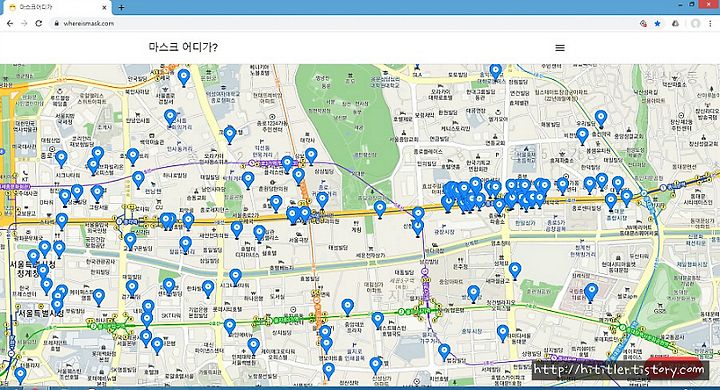
Task: Select the pin directly above 삼성빌딩 by 종로3가 station
Action: pyautogui.click(x=311, y=156)
